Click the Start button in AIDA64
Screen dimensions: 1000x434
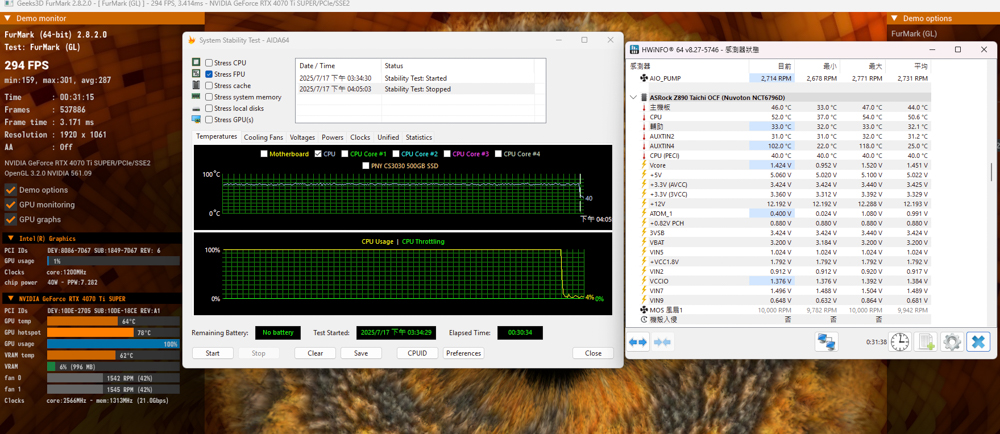pyautogui.click(x=212, y=353)
